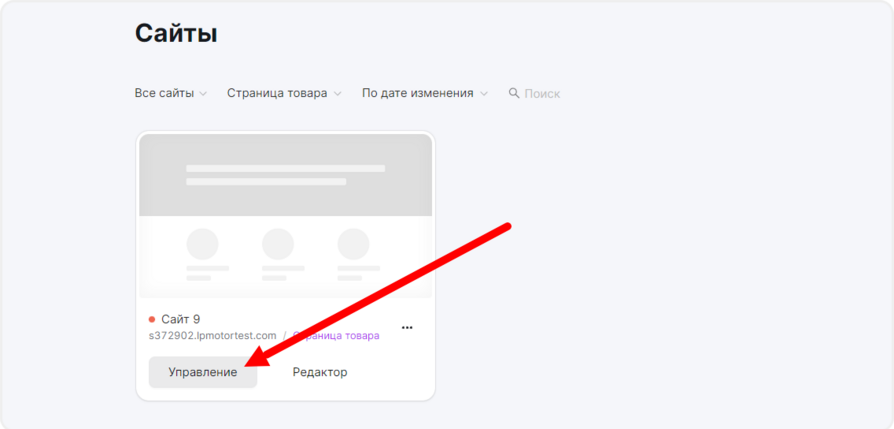Click the middle placeholder circle in the preview
Image resolution: width=894 pixels, height=429 pixels.
pyautogui.click(x=277, y=244)
